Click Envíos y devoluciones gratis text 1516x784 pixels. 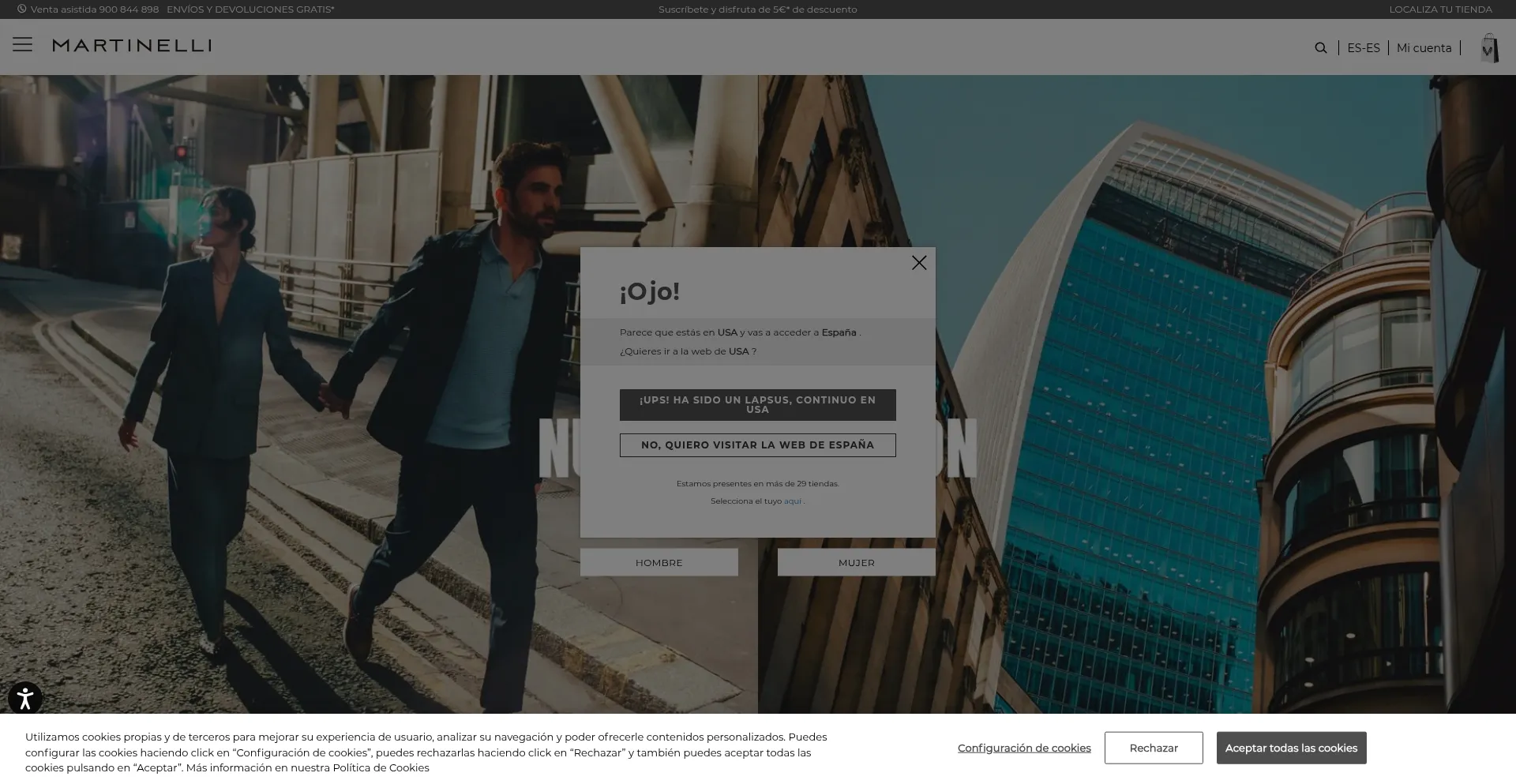[250, 9]
